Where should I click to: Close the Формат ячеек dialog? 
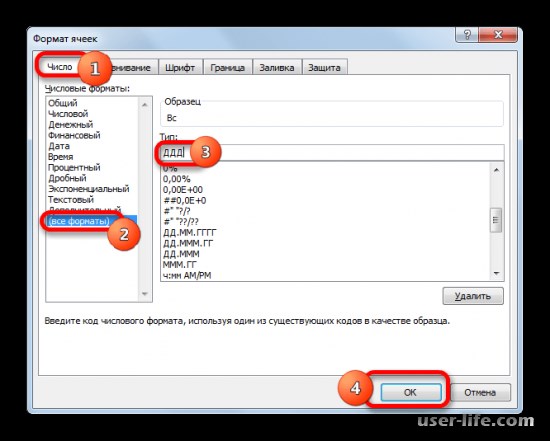(498, 35)
